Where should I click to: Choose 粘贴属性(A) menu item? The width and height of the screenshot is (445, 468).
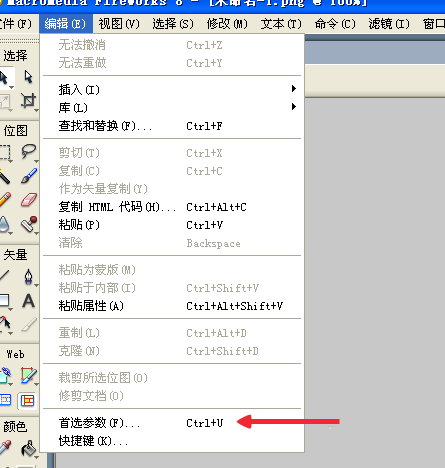click(172, 306)
